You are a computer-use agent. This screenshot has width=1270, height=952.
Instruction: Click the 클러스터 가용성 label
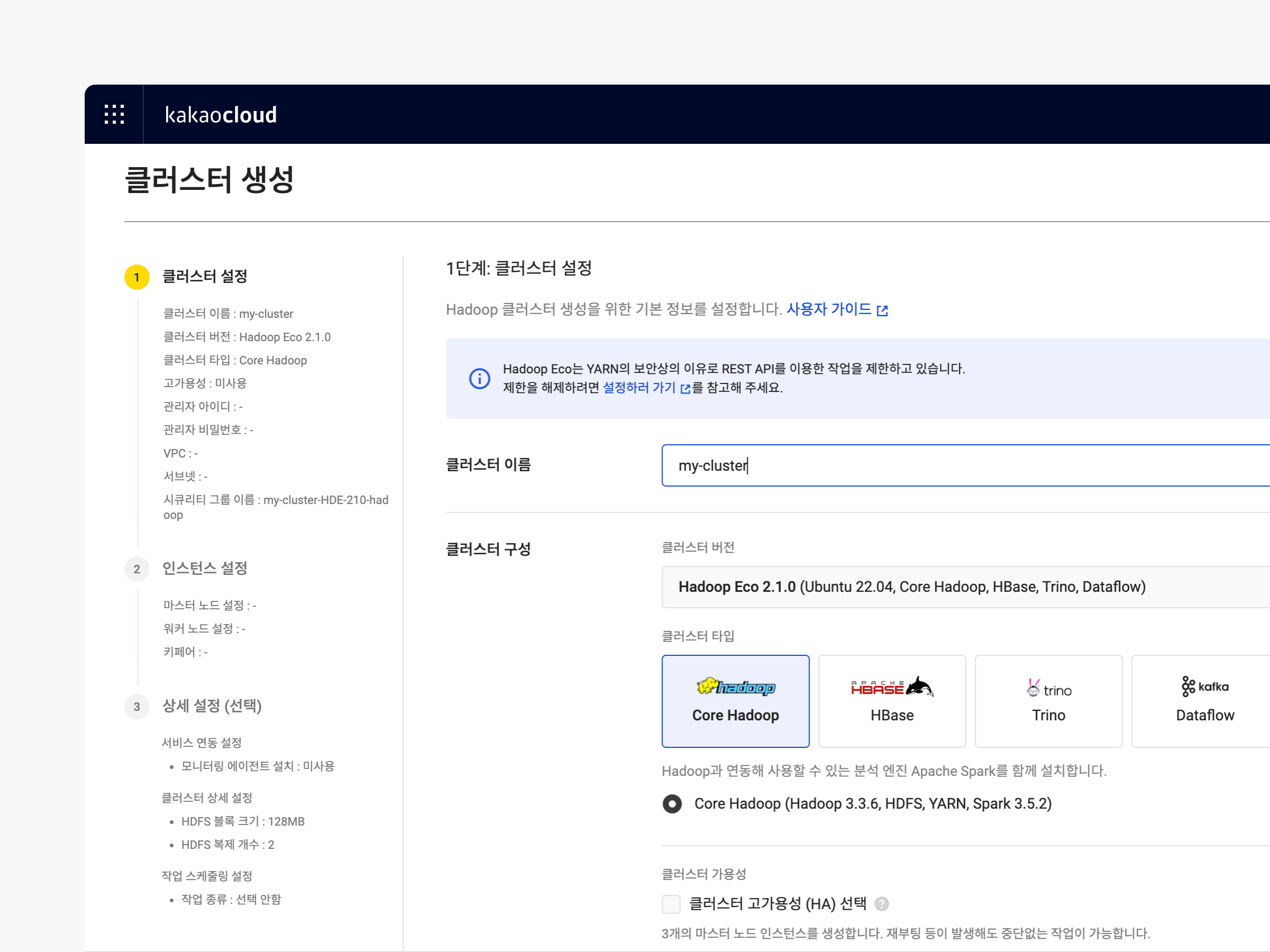(704, 874)
